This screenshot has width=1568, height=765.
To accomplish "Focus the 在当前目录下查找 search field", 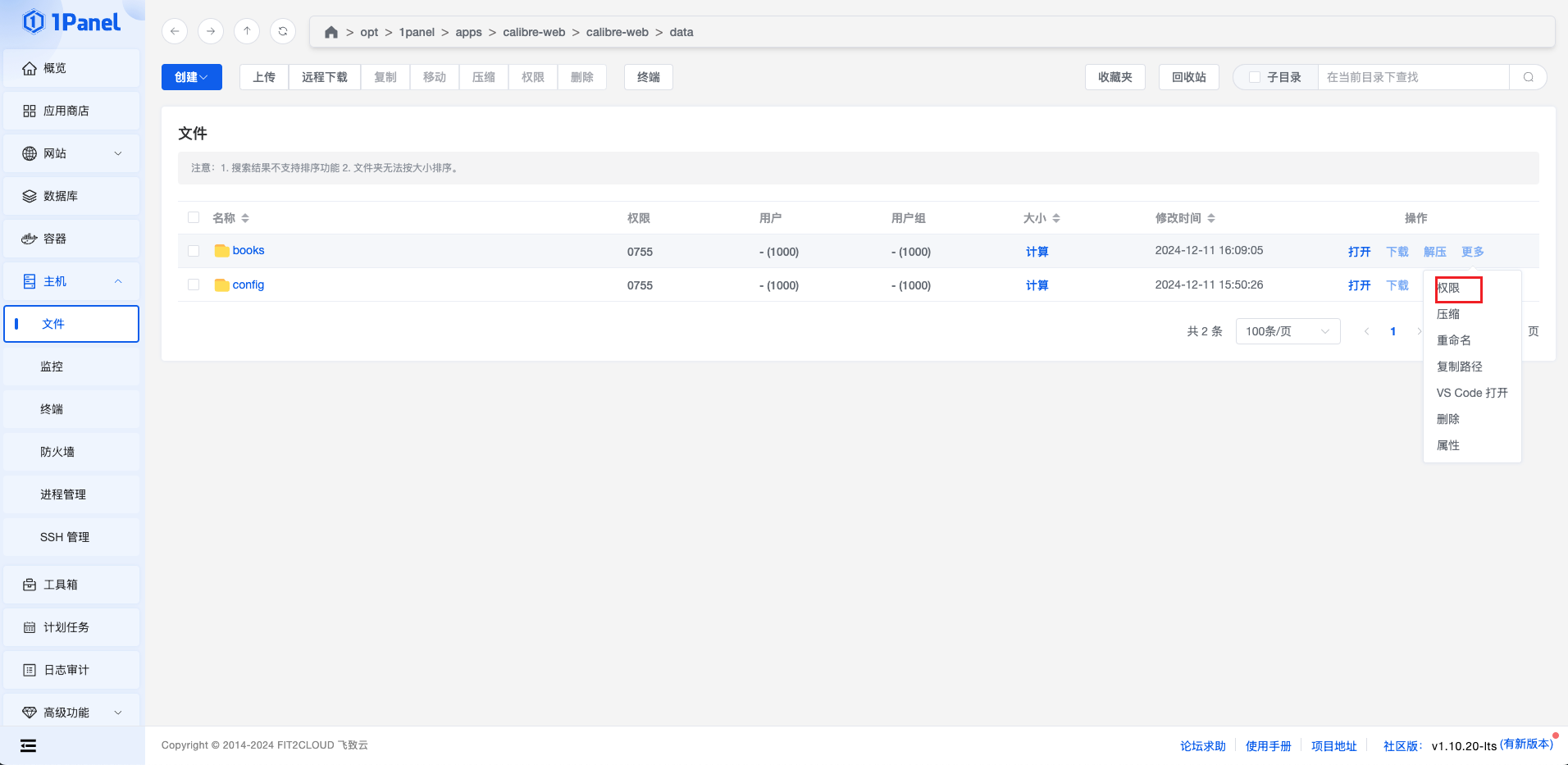I will pyautogui.click(x=1412, y=77).
